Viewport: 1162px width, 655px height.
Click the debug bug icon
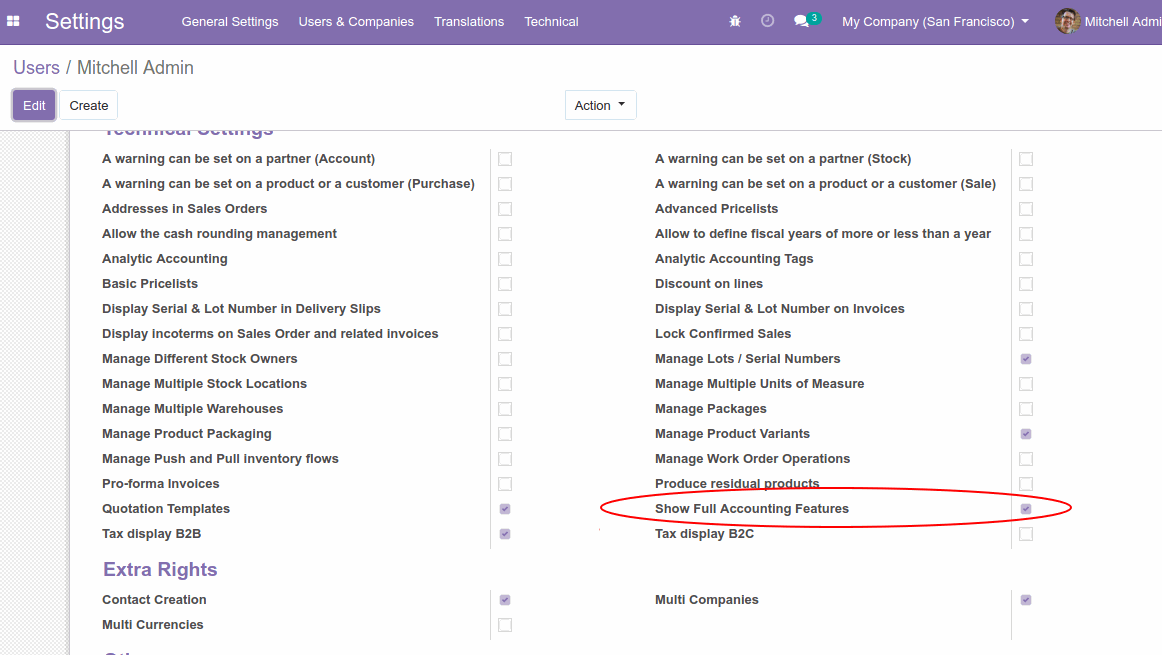pyautogui.click(x=734, y=21)
